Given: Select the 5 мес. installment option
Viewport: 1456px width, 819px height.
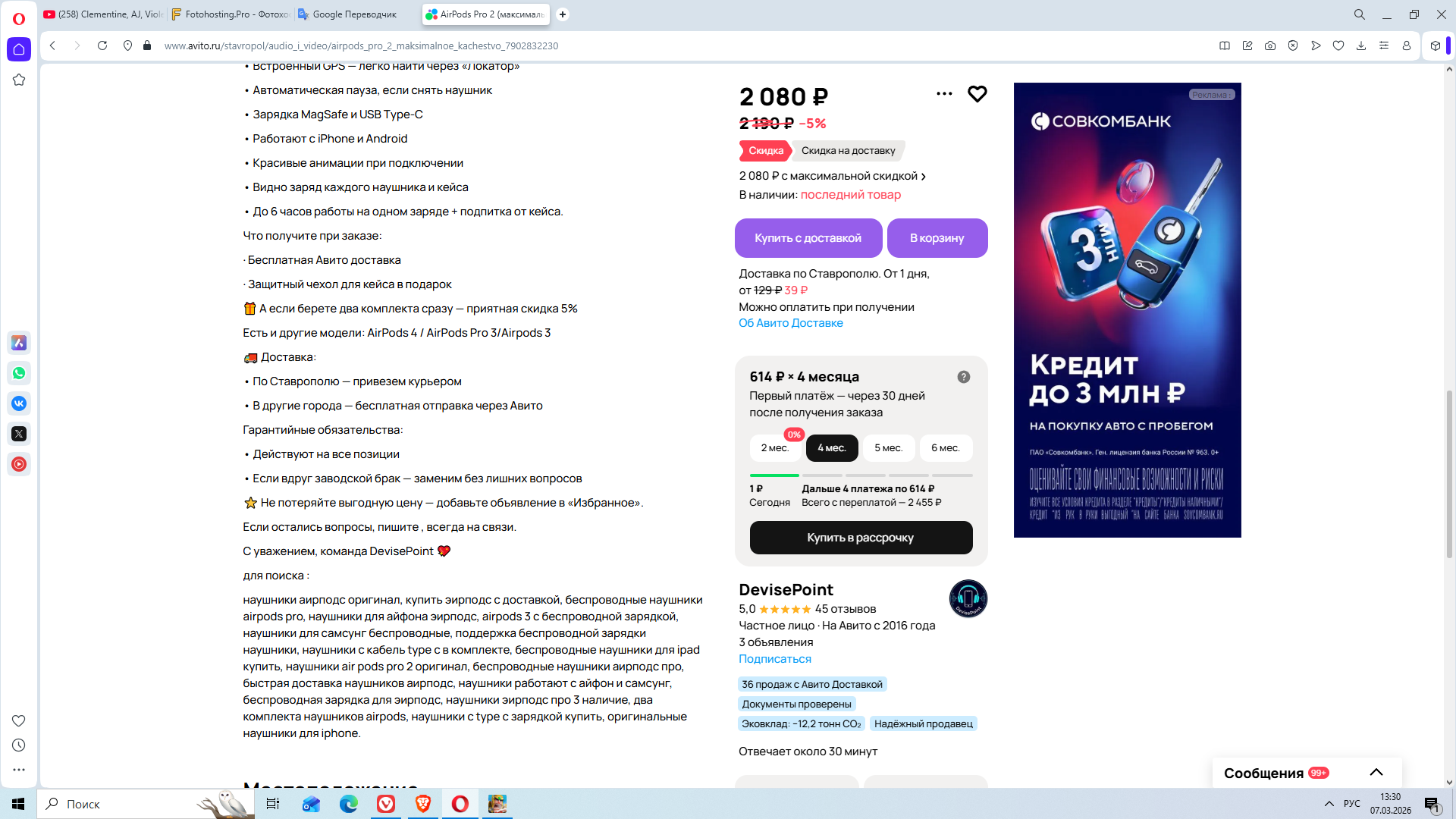Looking at the screenshot, I should point(888,448).
